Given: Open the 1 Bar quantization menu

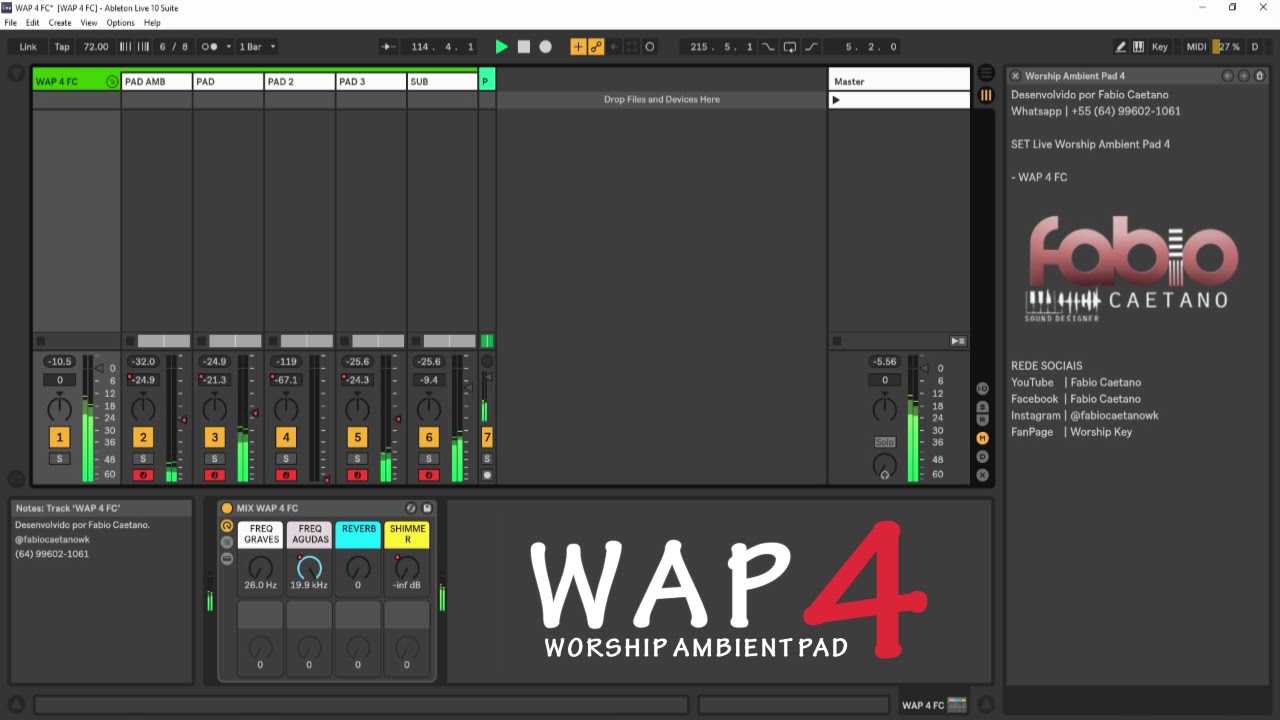Looking at the screenshot, I should coord(258,47).
